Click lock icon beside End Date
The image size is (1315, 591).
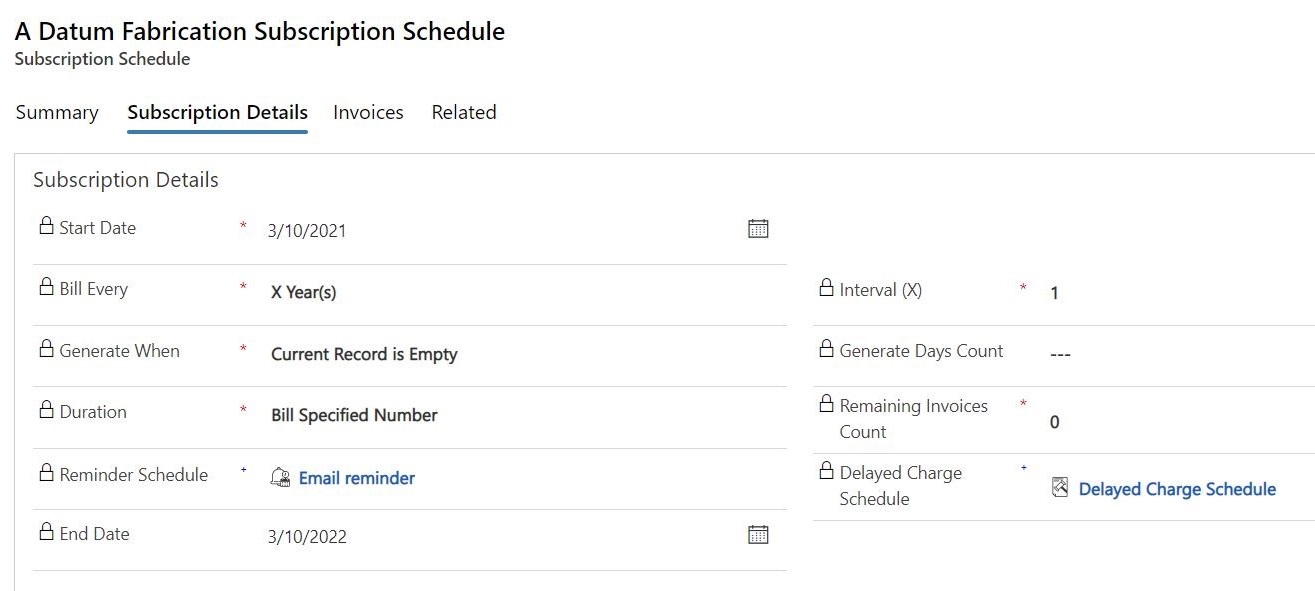46,532
